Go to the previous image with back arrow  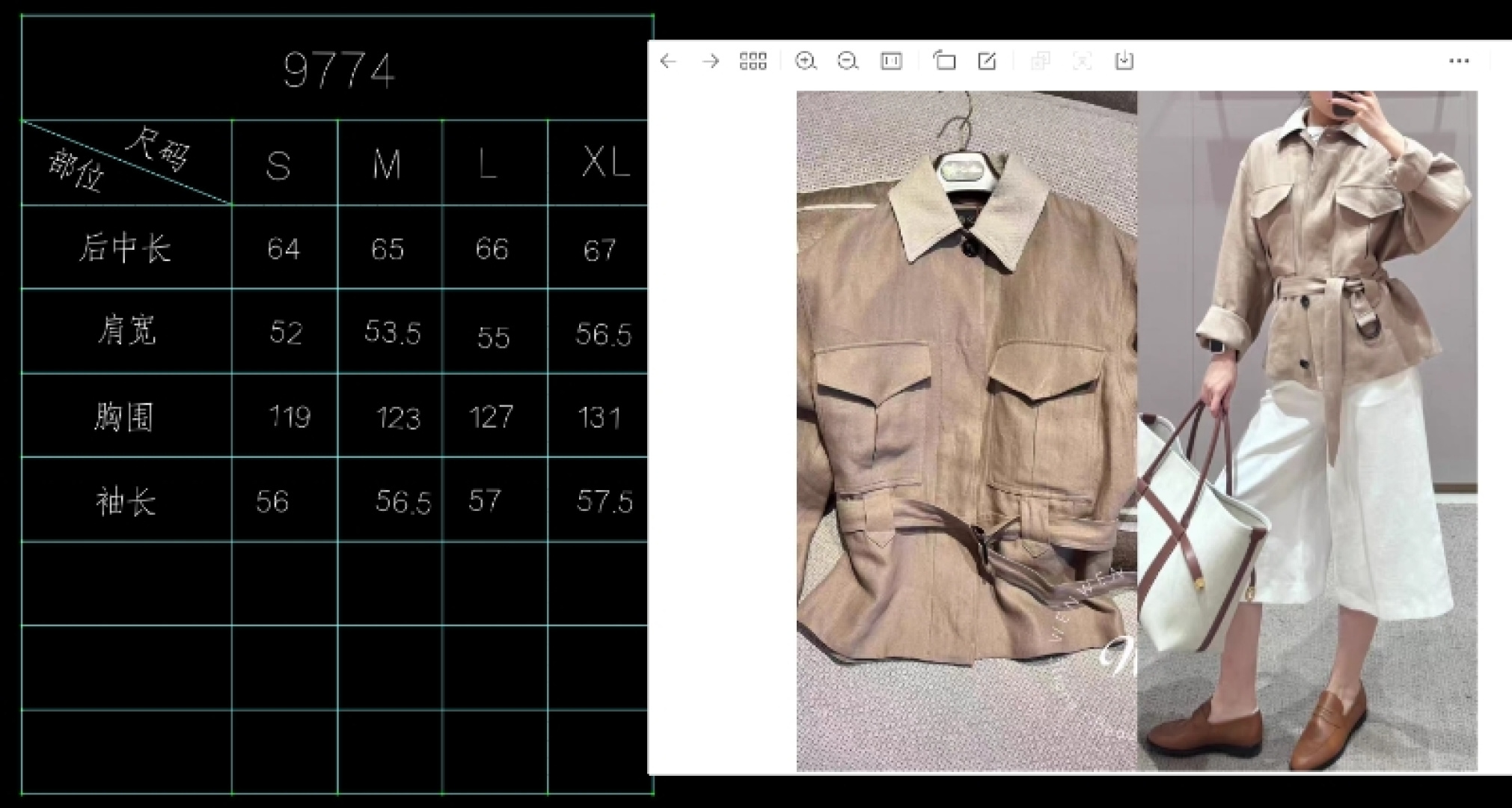[668, 61]
